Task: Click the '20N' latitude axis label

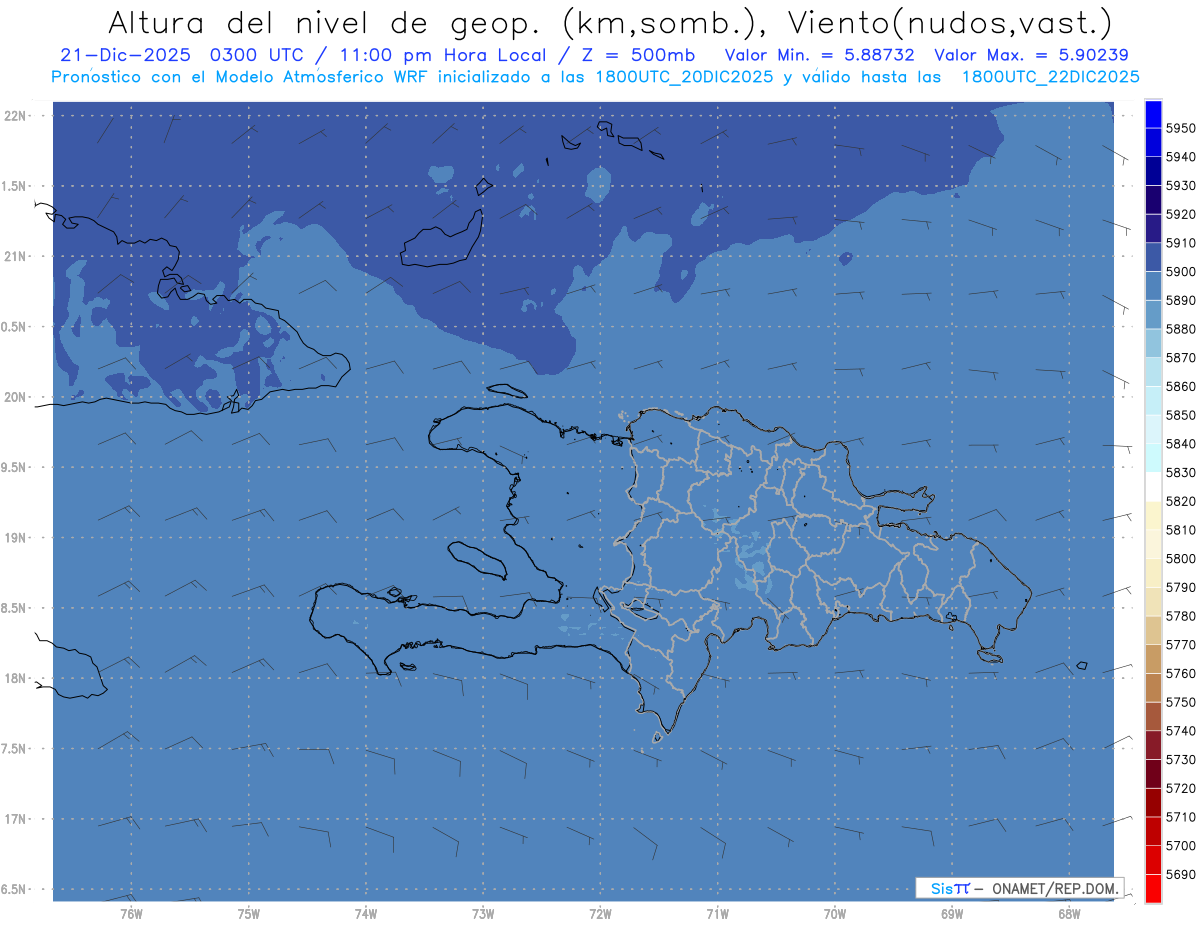Action: [14, 397]
